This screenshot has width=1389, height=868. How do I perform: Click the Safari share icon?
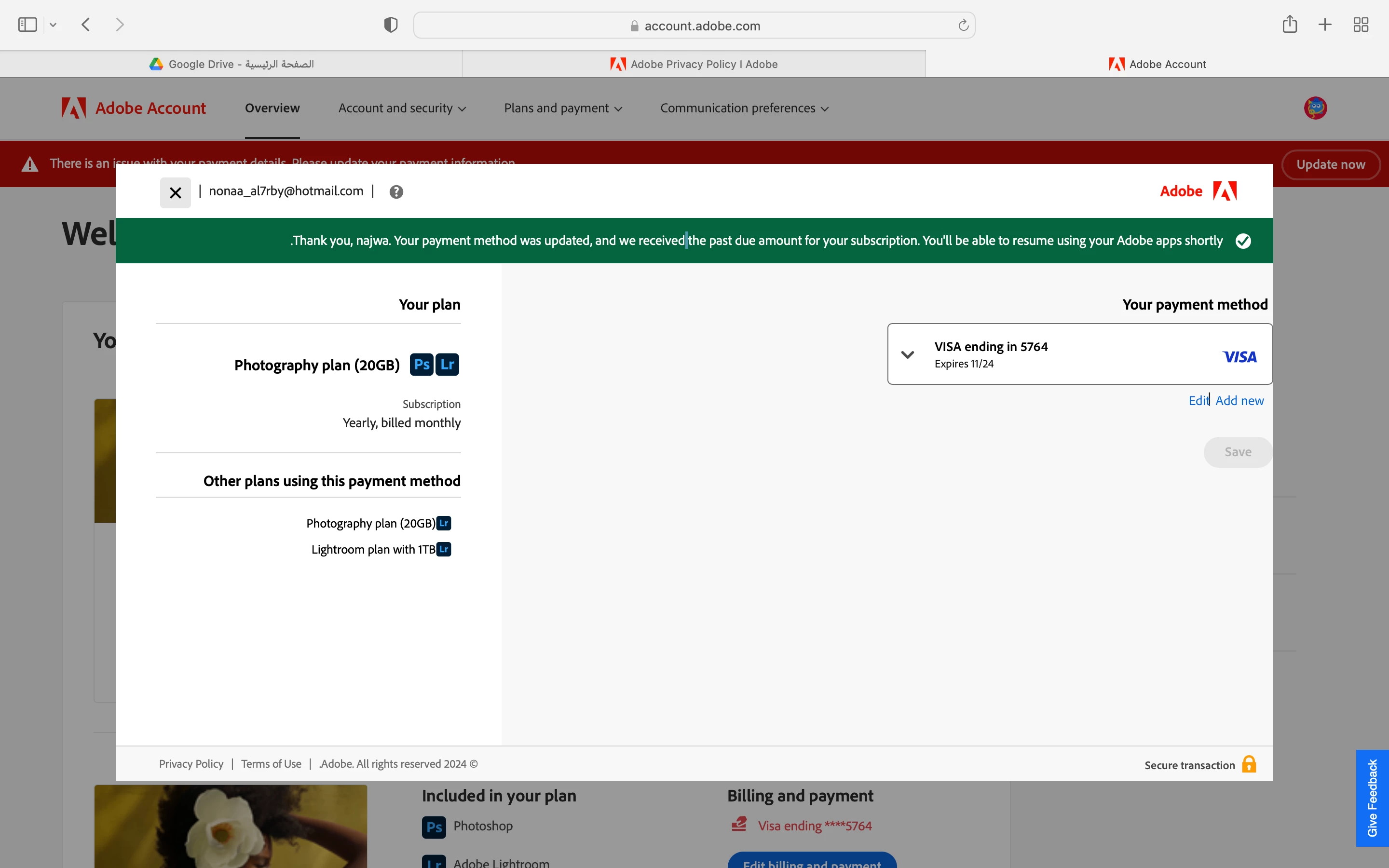1289,24
